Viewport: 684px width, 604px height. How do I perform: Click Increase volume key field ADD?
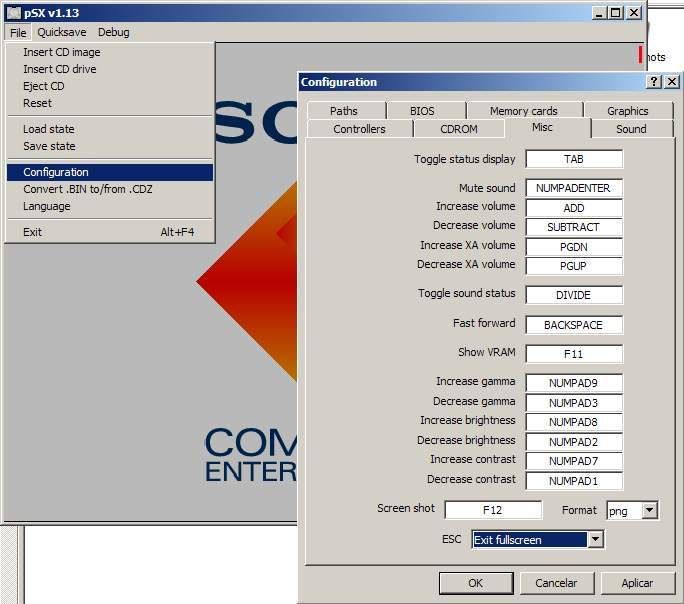pos(574,208)
